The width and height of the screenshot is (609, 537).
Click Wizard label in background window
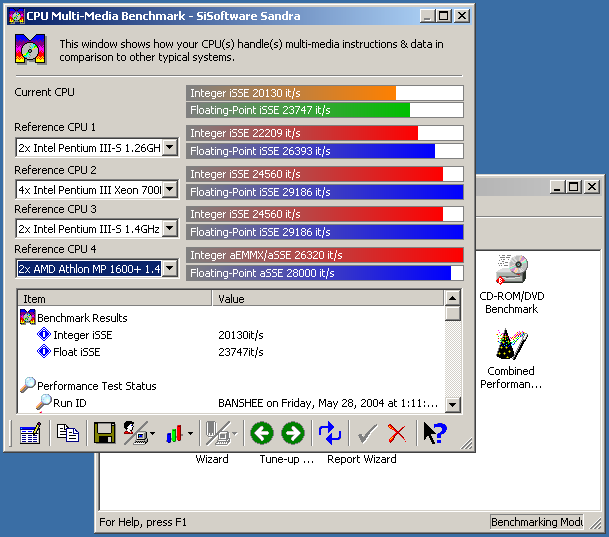212,459
